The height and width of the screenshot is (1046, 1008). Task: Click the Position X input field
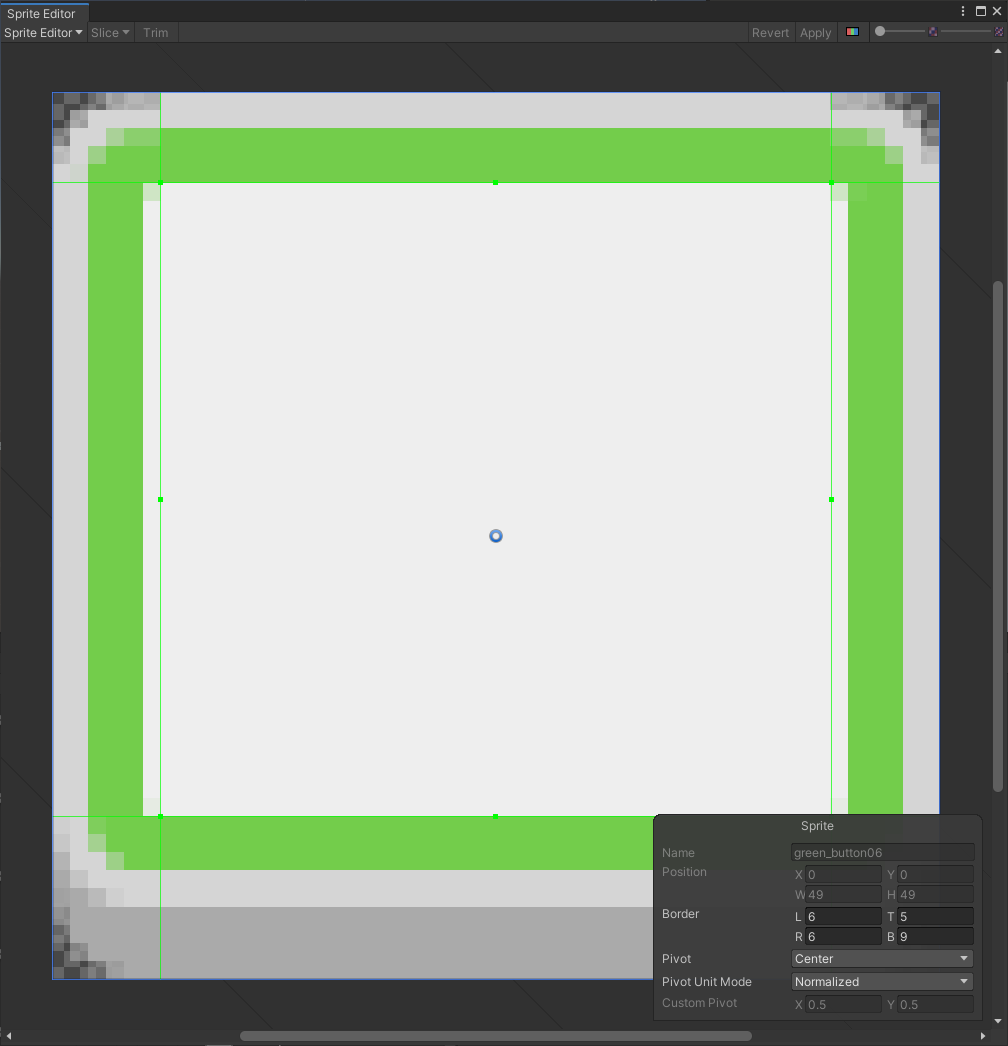pos(843,875)
